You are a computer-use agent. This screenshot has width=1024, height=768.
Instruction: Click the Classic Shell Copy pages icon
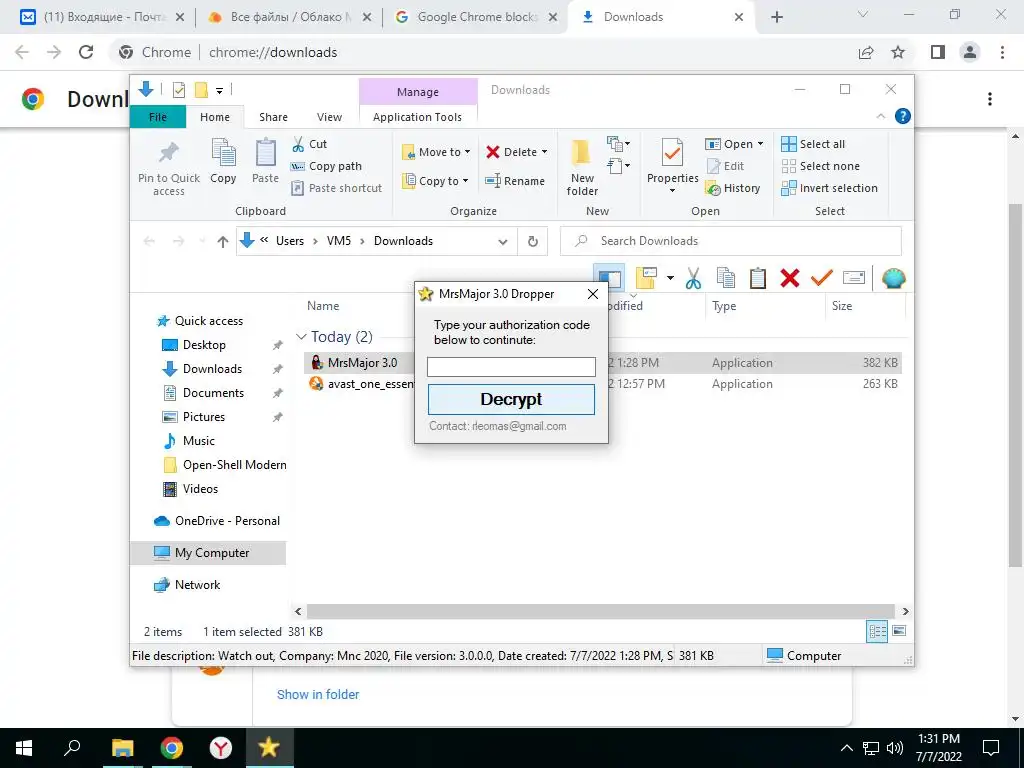726,278
